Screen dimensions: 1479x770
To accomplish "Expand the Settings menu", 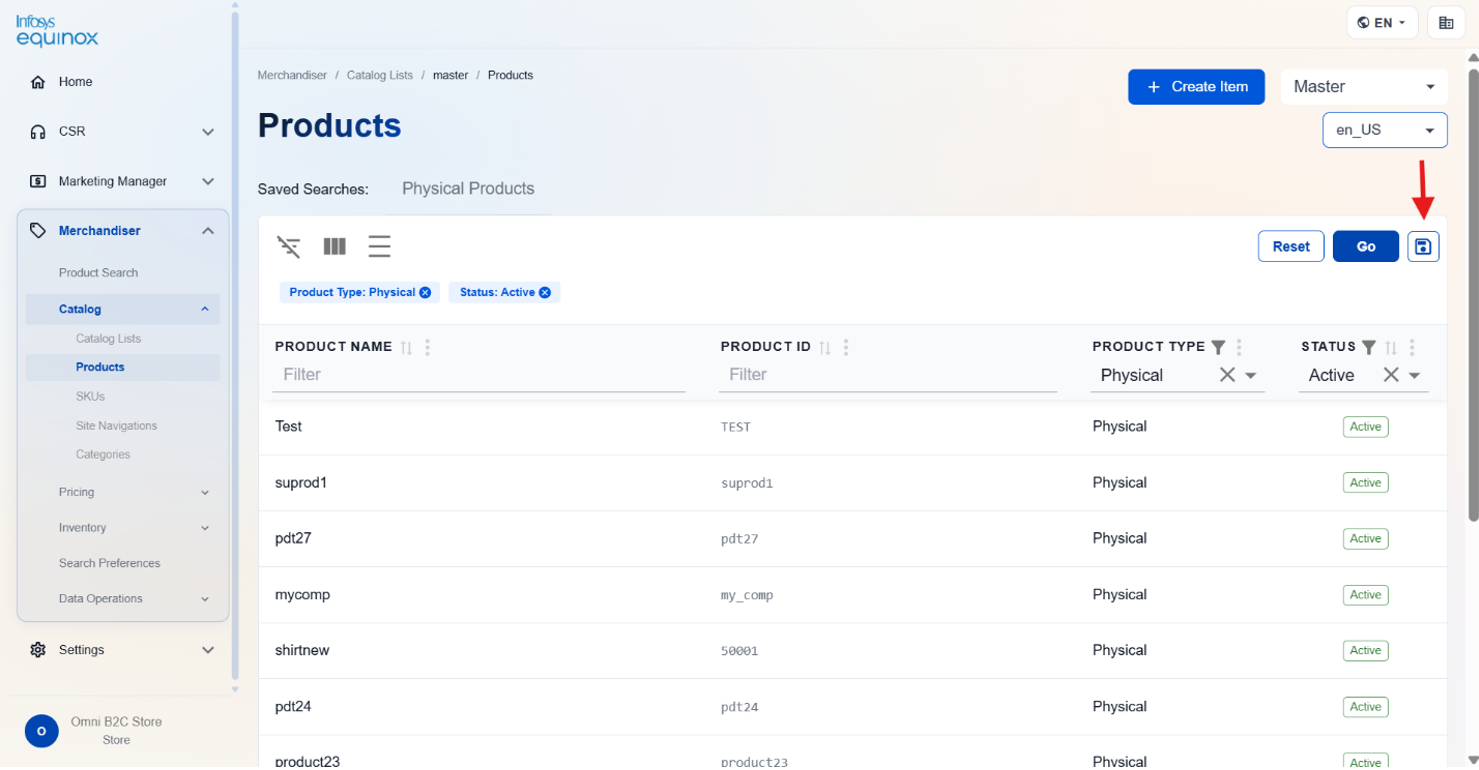I will point(208,650).
